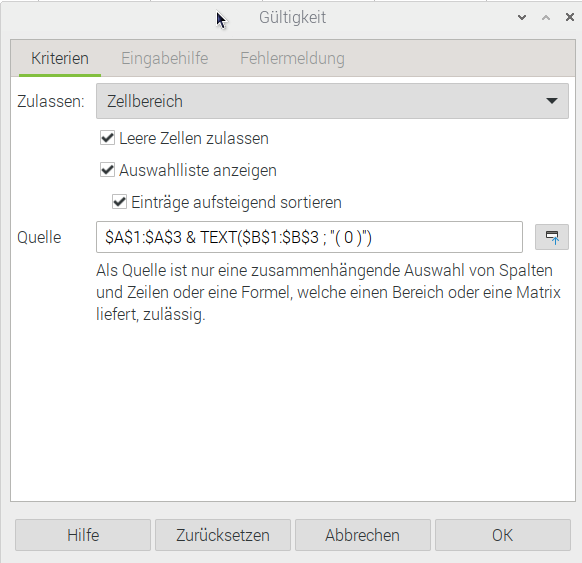The height and width of the screenshot is (563, 582).
Task: Minimize the Gültigkeit dialog with down chevron
Action: point(522,17)
